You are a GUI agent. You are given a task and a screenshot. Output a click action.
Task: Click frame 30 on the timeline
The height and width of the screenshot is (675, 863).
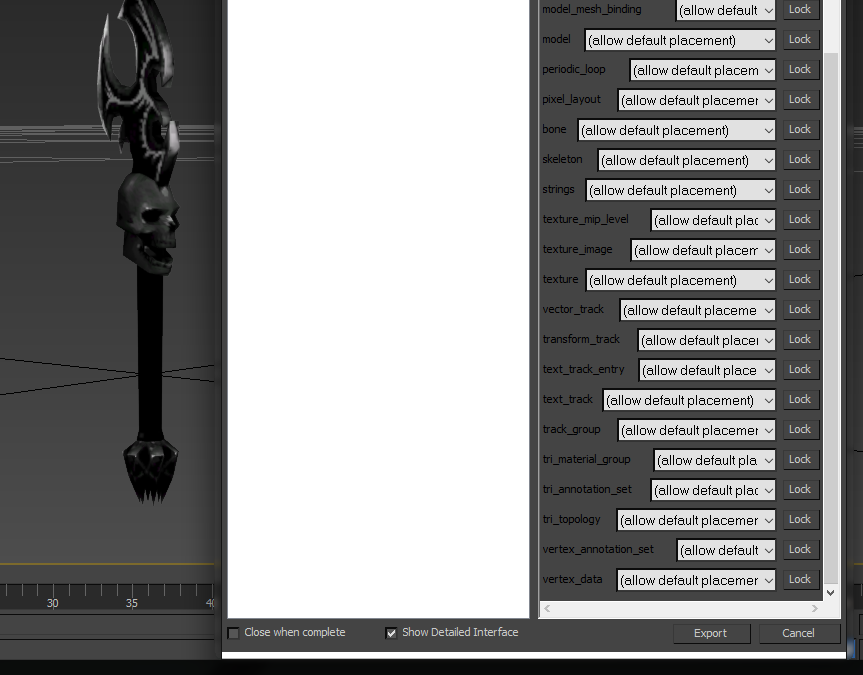pyautogui.click(x=52, y=603)
